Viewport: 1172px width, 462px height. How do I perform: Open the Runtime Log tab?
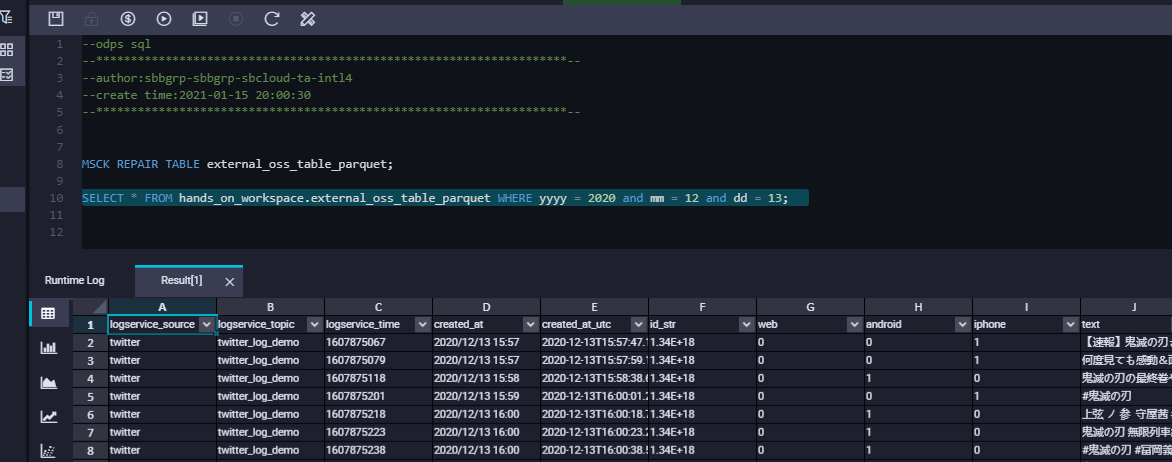pyautogui.click(x=75, y=280)
